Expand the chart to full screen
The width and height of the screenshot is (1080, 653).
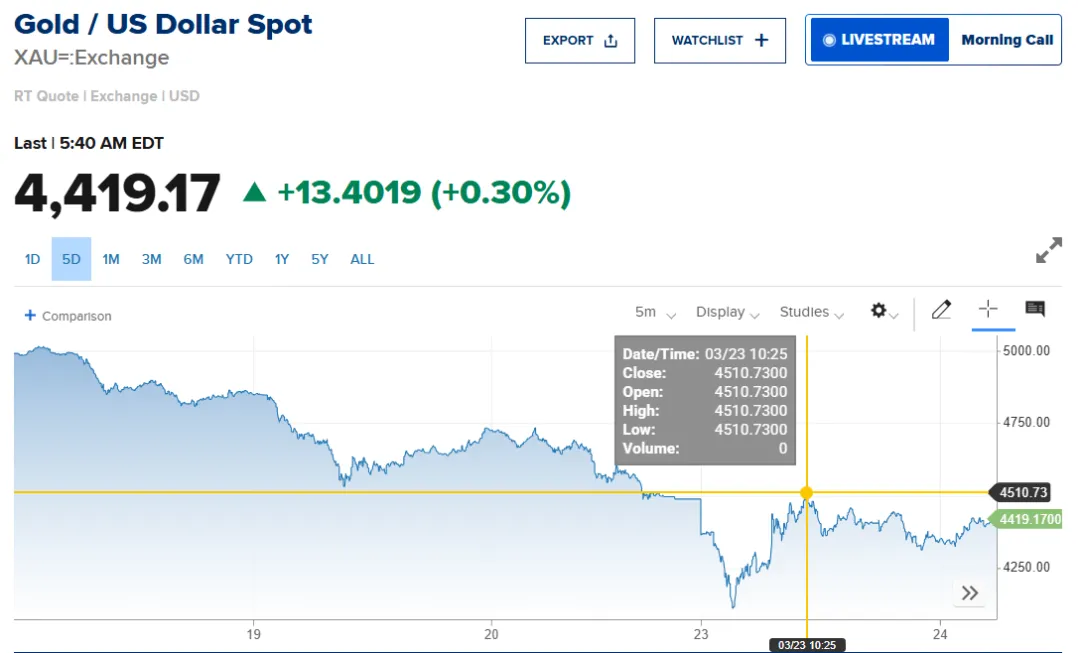pyautogui.click(x=1048, y=250)
